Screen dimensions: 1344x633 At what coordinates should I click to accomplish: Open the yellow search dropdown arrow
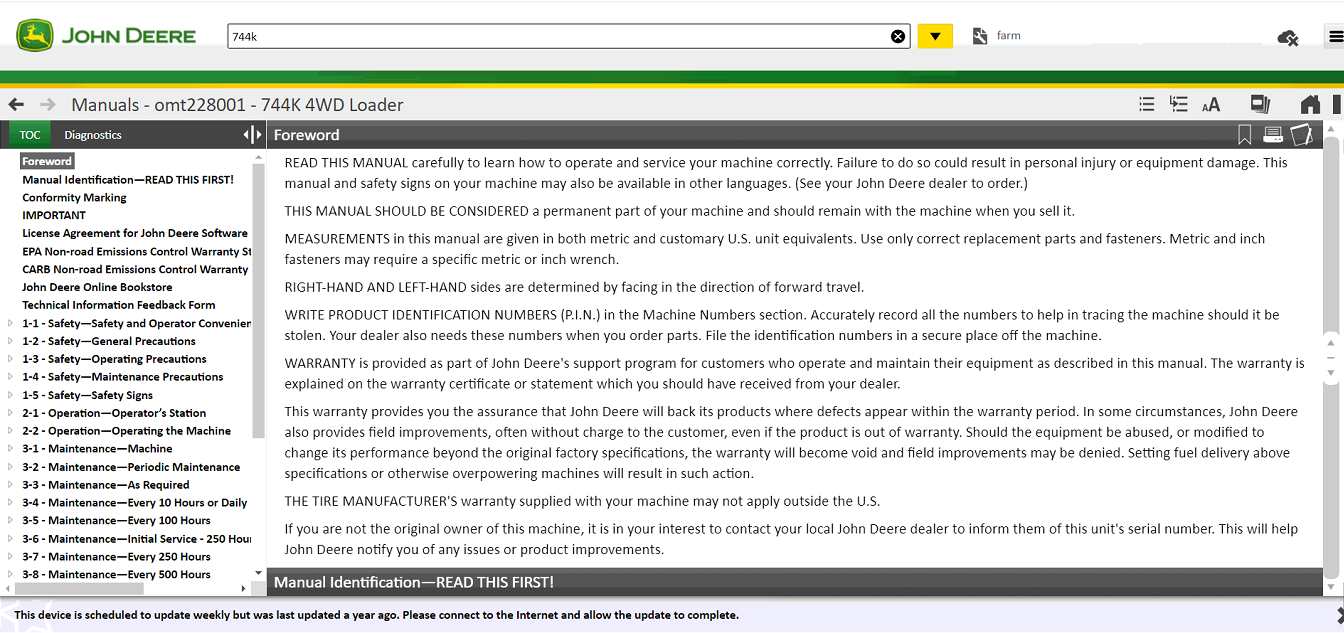point(935,37)
